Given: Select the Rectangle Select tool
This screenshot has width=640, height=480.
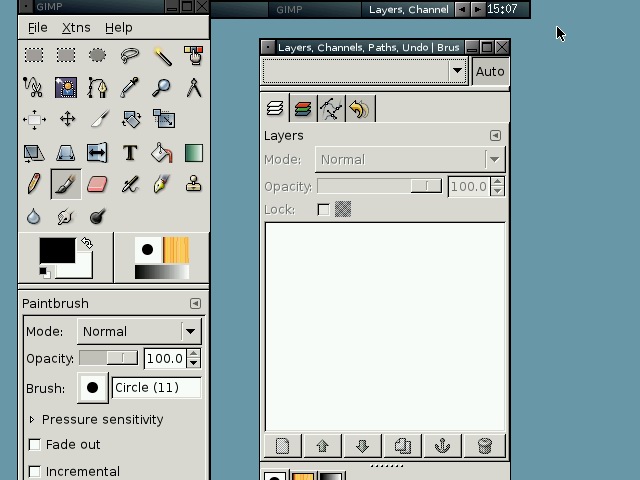Looking at the screenshot, I should pos(34,56).
